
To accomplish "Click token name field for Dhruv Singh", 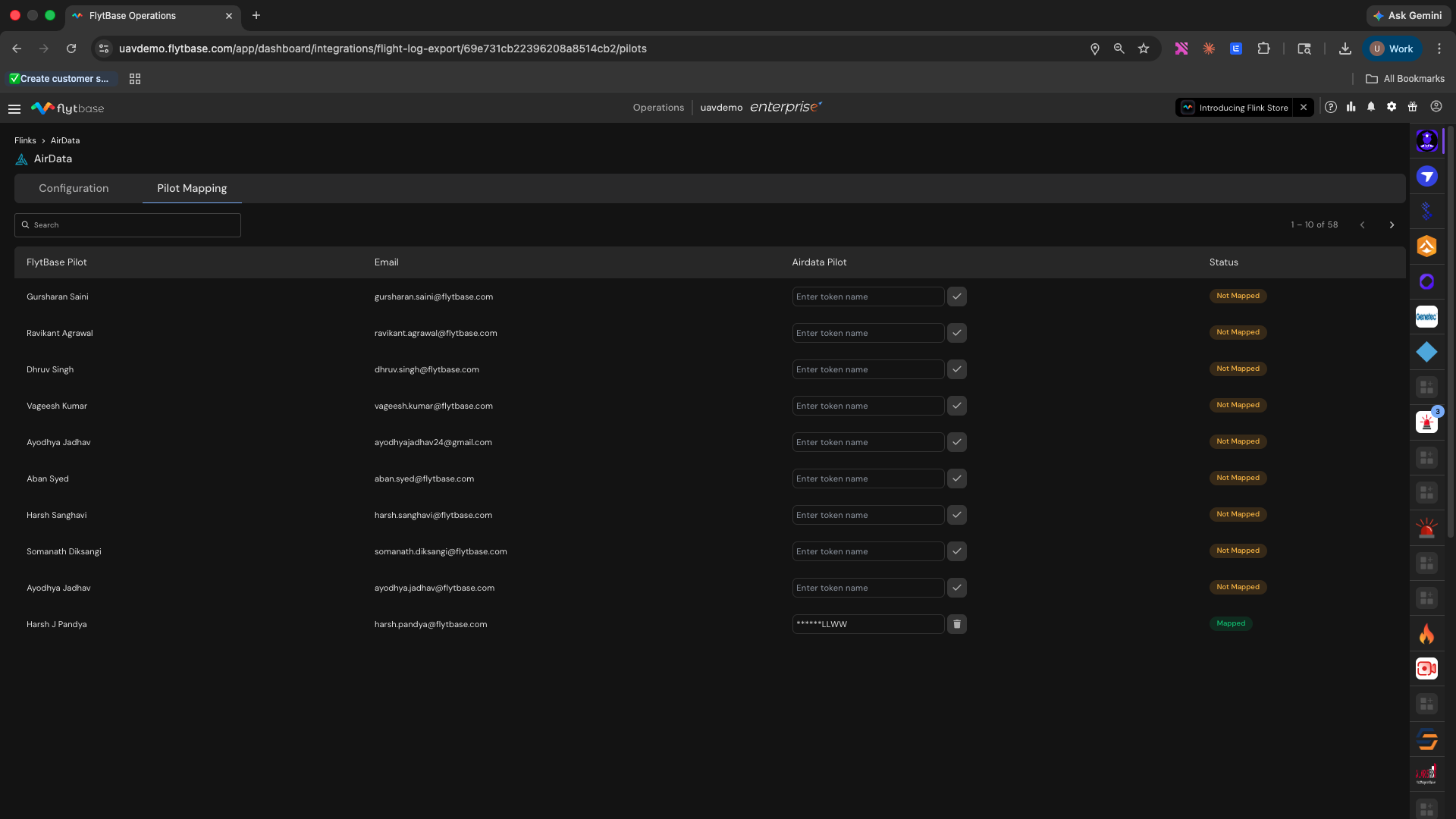I will pyautogui.click(x=868, y=369).
